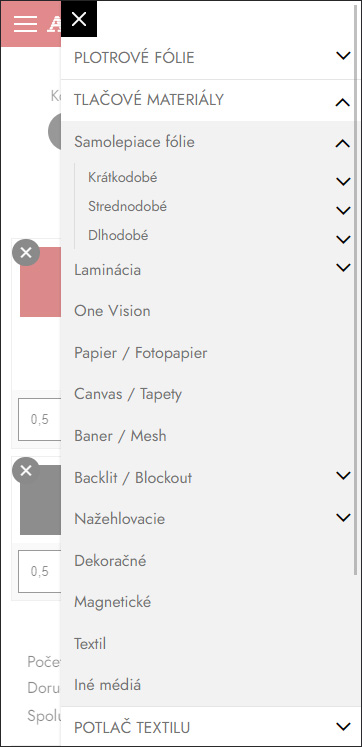Expand the Potlač textilu section chevron
The width and height of the screenshot is (362, 747).
click(x=343, y=727)
